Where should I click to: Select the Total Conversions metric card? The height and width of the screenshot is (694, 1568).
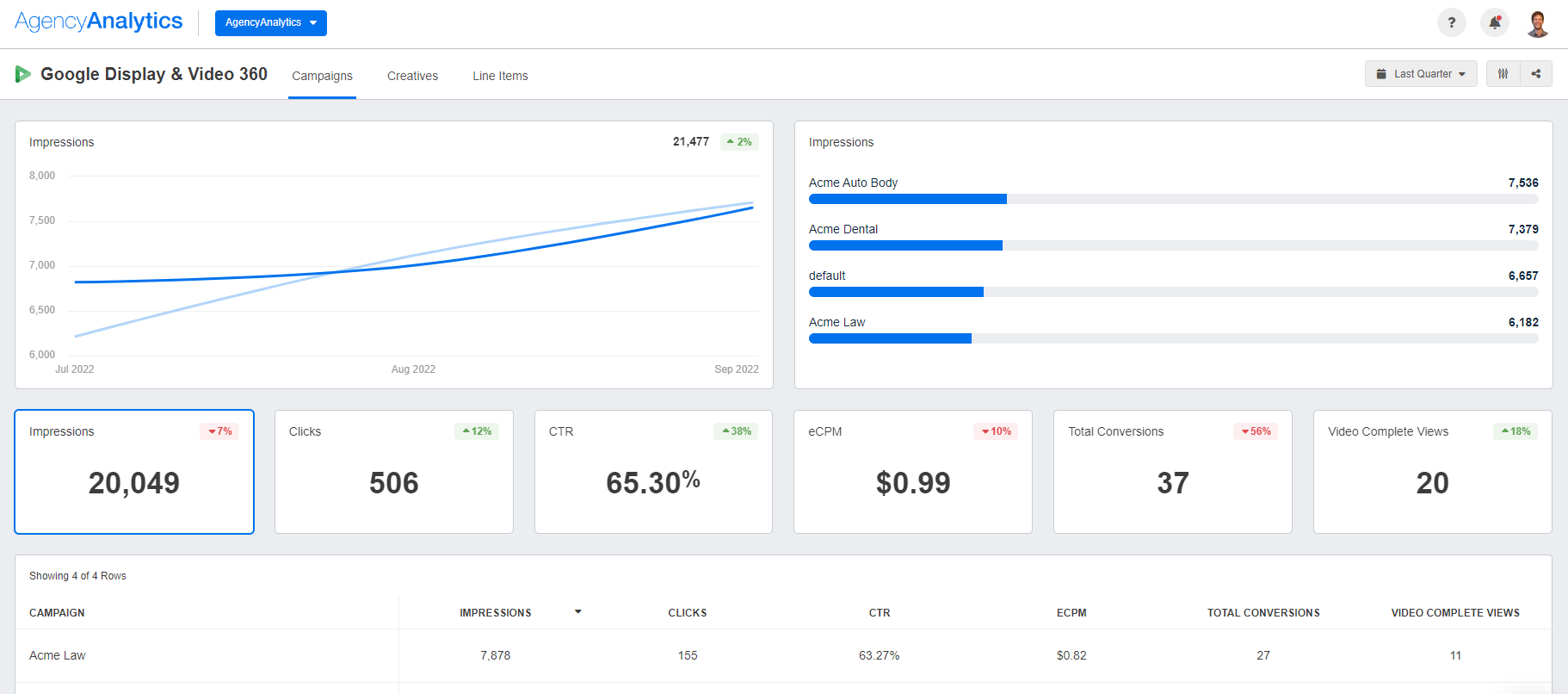pyautogui.click(x=1172, y=472)
